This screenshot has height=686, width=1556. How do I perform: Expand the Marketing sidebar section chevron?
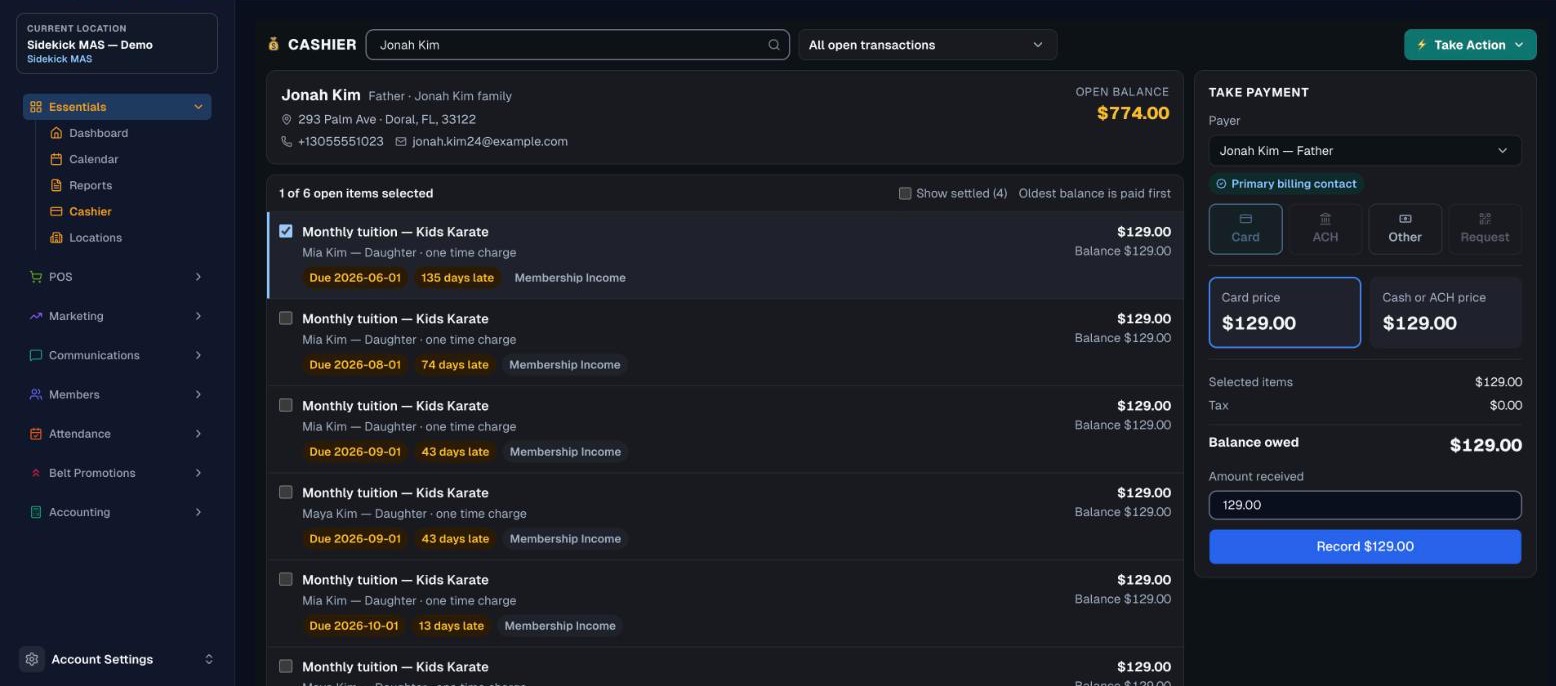click(198, 316)
